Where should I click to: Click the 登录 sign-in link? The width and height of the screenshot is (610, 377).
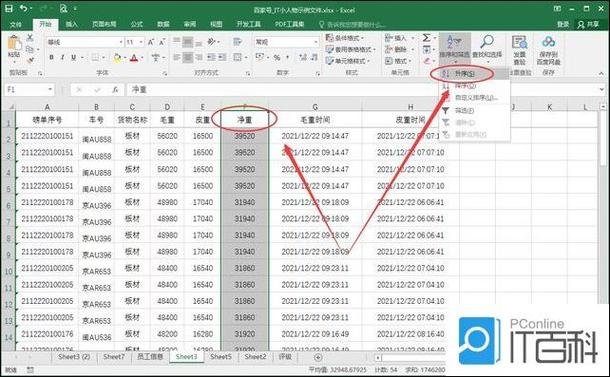pos(563,25)
